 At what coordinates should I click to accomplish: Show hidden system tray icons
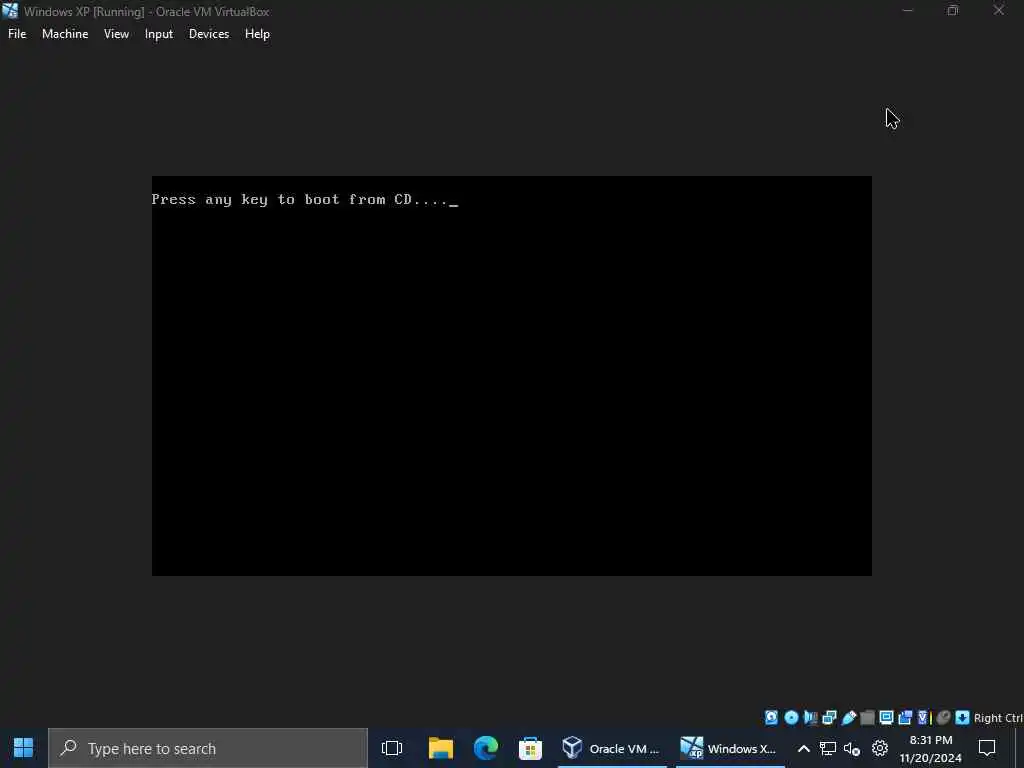click(804, 748)
